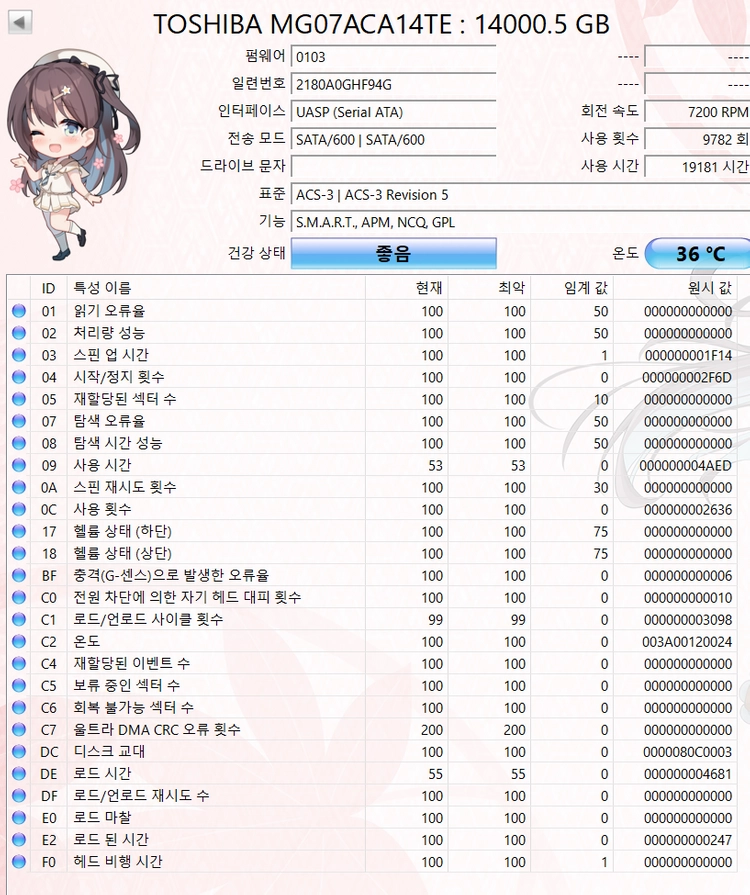Select the 디스크 교대 attribute name
Viewport: 750px width, 895px height.
pyautogui.click(x=109, y=752)
